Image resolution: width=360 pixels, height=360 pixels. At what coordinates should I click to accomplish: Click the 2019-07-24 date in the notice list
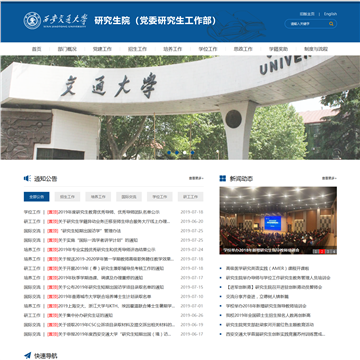(192, 249)
